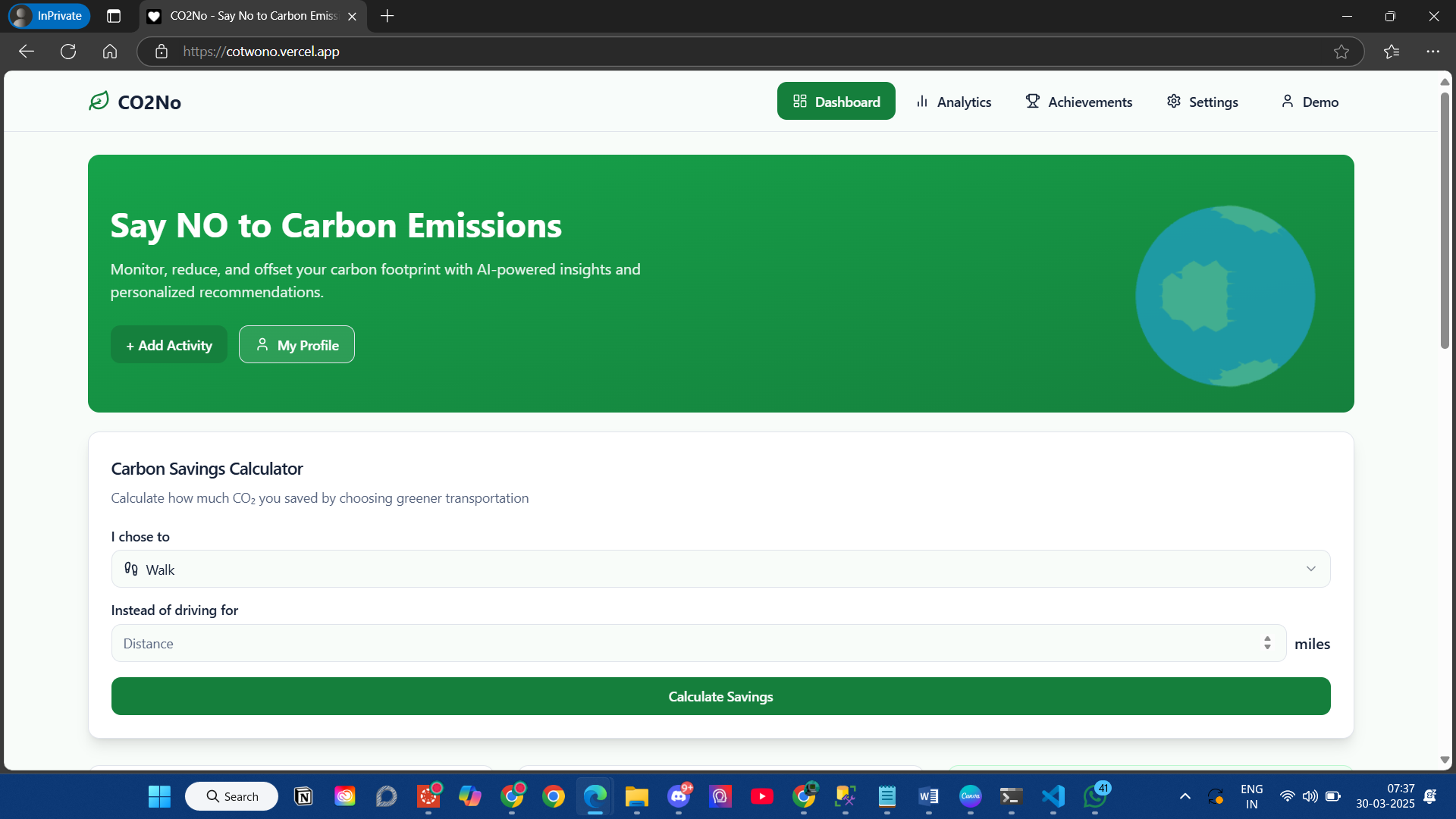1456x819 pixels.
Task: Go to the Analytics page
Action: pyautogui.click(x=953, y=102)
